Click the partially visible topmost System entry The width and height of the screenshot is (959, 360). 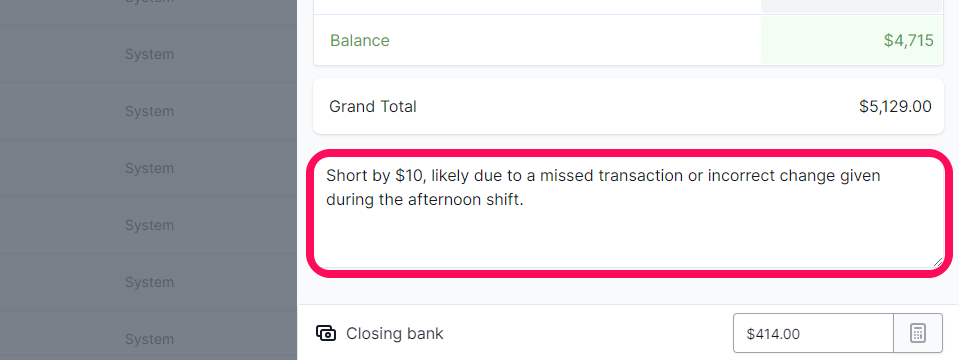pos(149,2)
